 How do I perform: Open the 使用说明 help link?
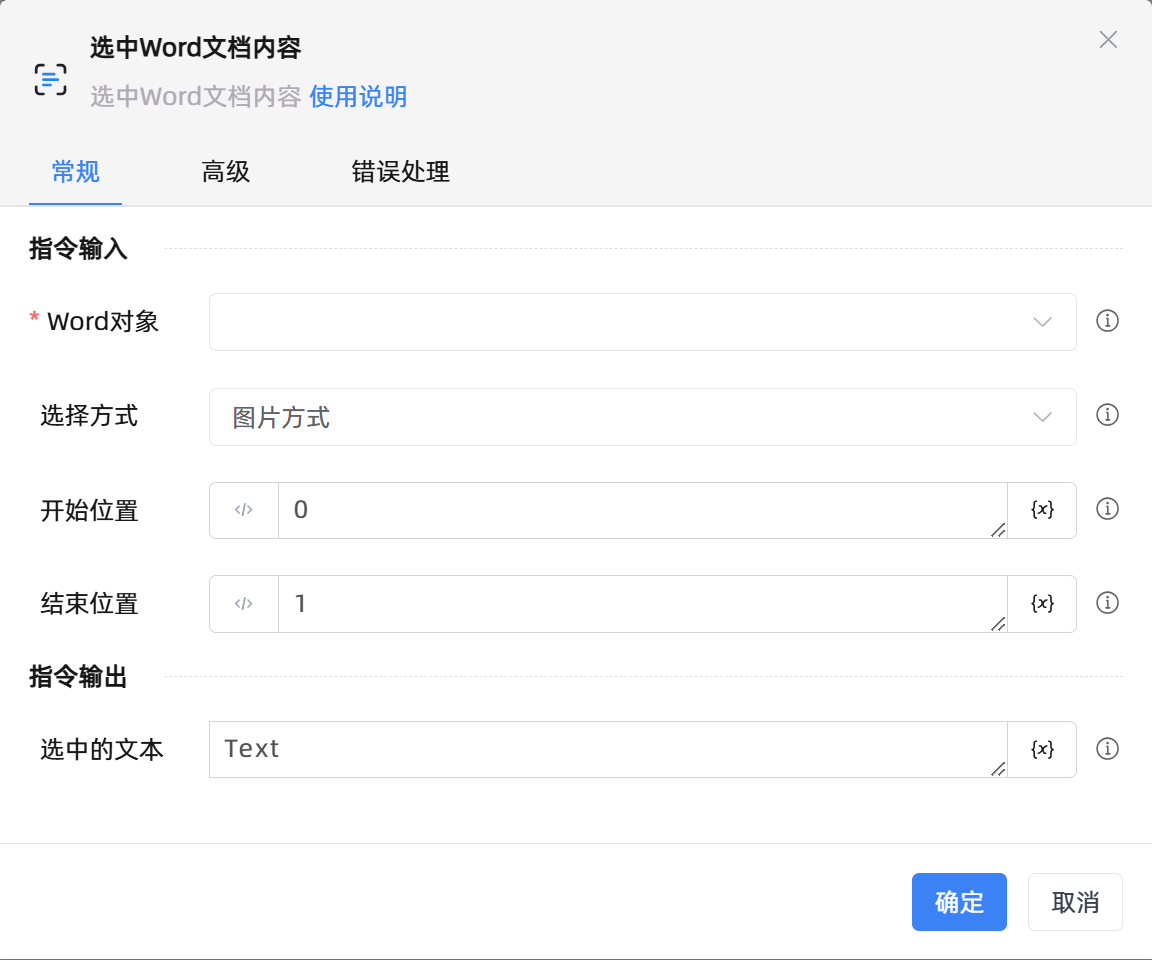(358, 96)
